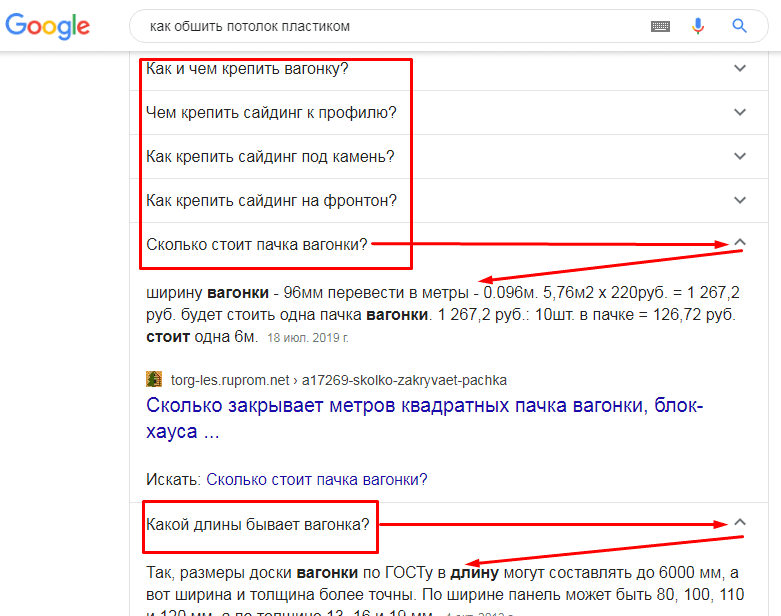This screenshot has height=616, width=781.
Task: Click question "Как крепить сайдинг на фронтон?"
Action: point(271,201)
